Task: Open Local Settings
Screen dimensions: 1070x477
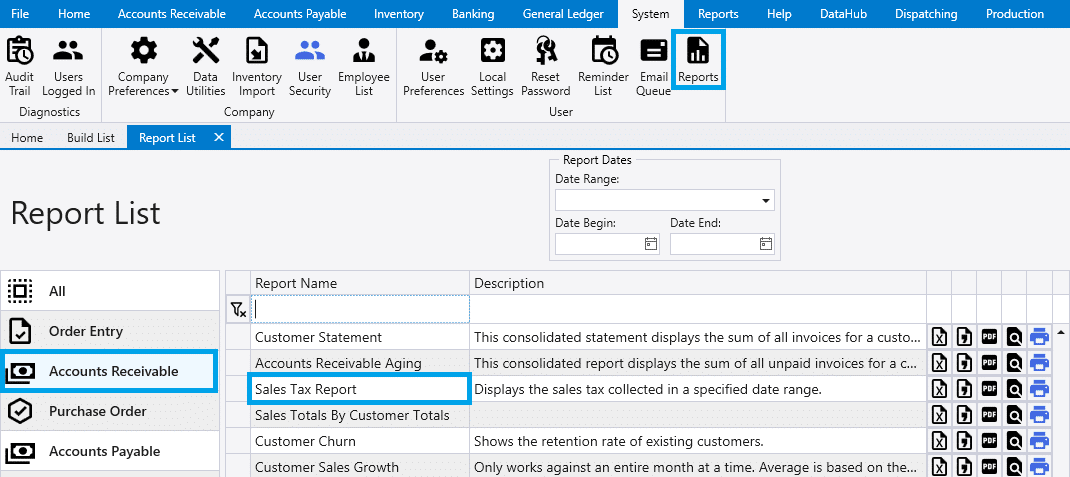Action: coord(492,66)
